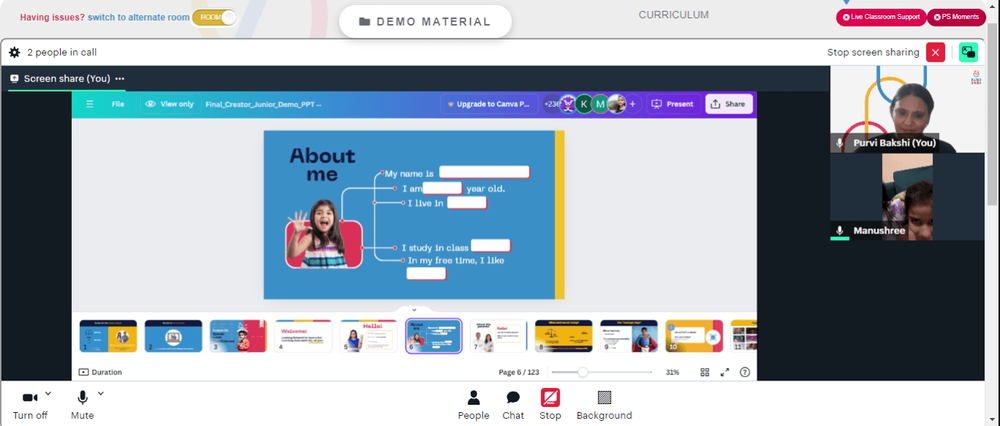1000x426 pixels.
Task: Open call settings gear icon
Action: pyautogui.click(x=14, y=52)
